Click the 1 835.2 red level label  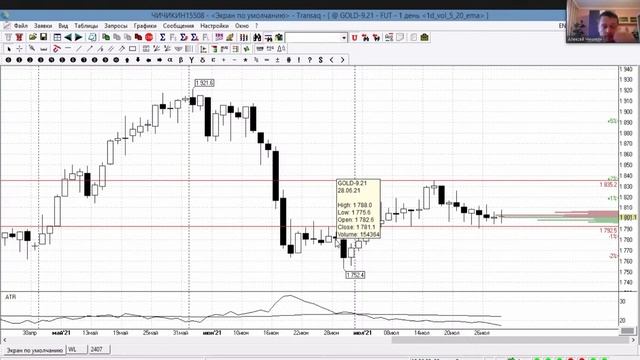coord(608,185)
